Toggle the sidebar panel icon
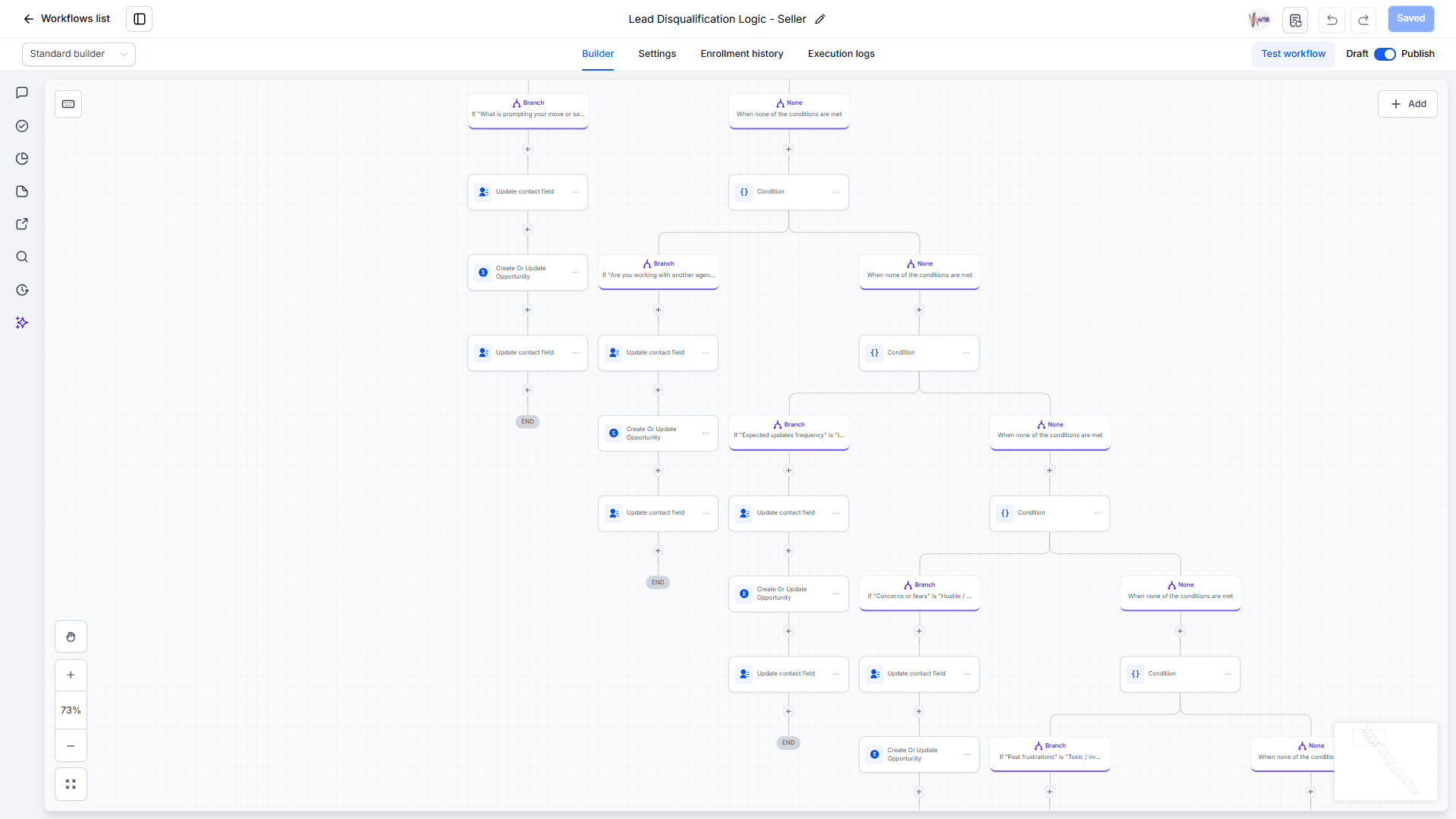This screenshot has width=1456, height=819. [x=140, y=19]
